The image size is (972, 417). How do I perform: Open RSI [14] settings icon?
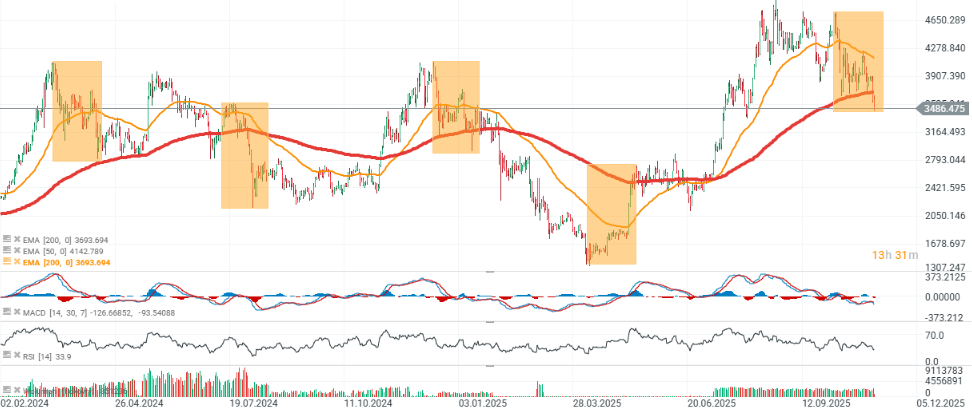pyautogui.click(x=7, y=354)
